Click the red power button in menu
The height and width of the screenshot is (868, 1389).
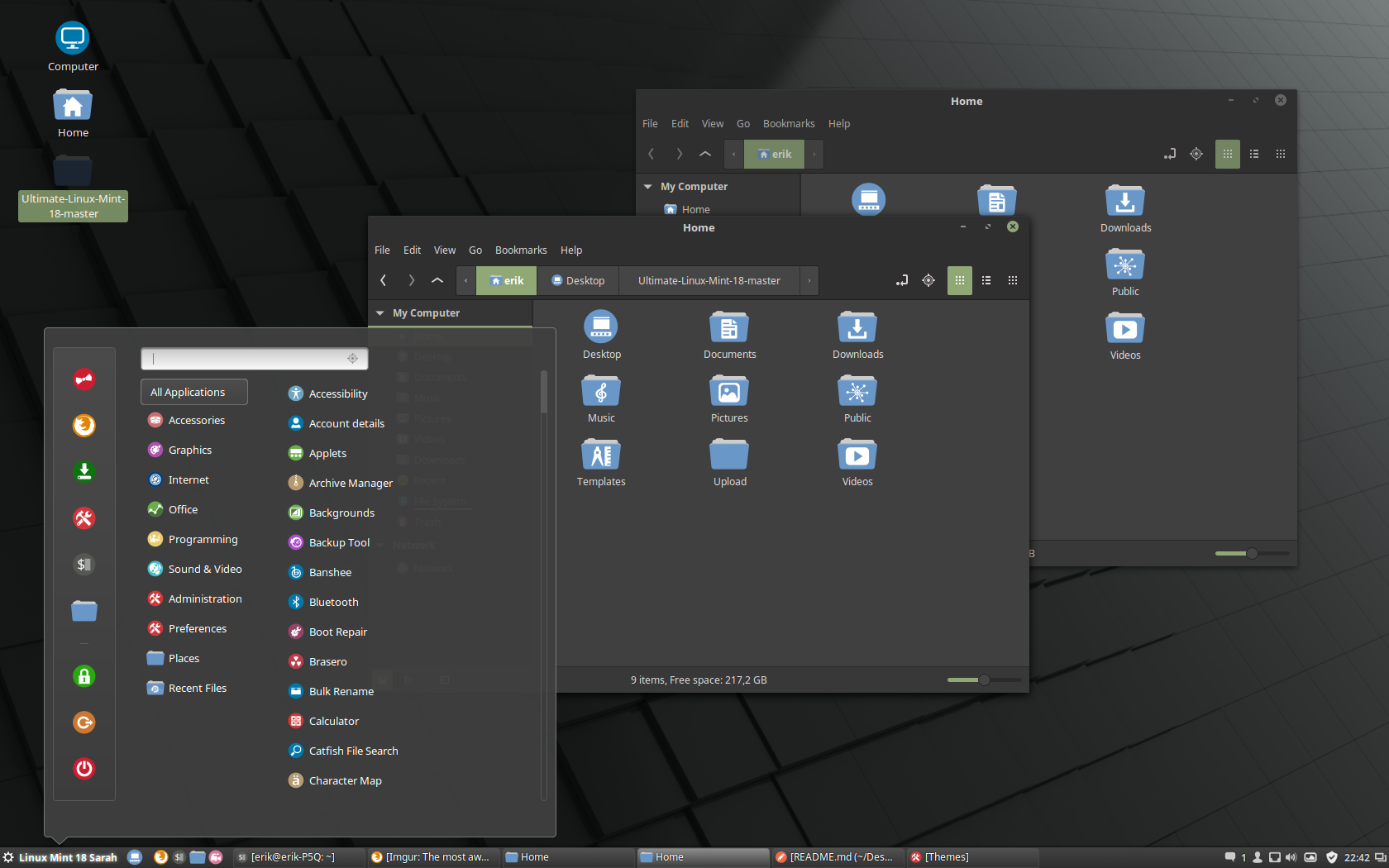tap(84, 769)
